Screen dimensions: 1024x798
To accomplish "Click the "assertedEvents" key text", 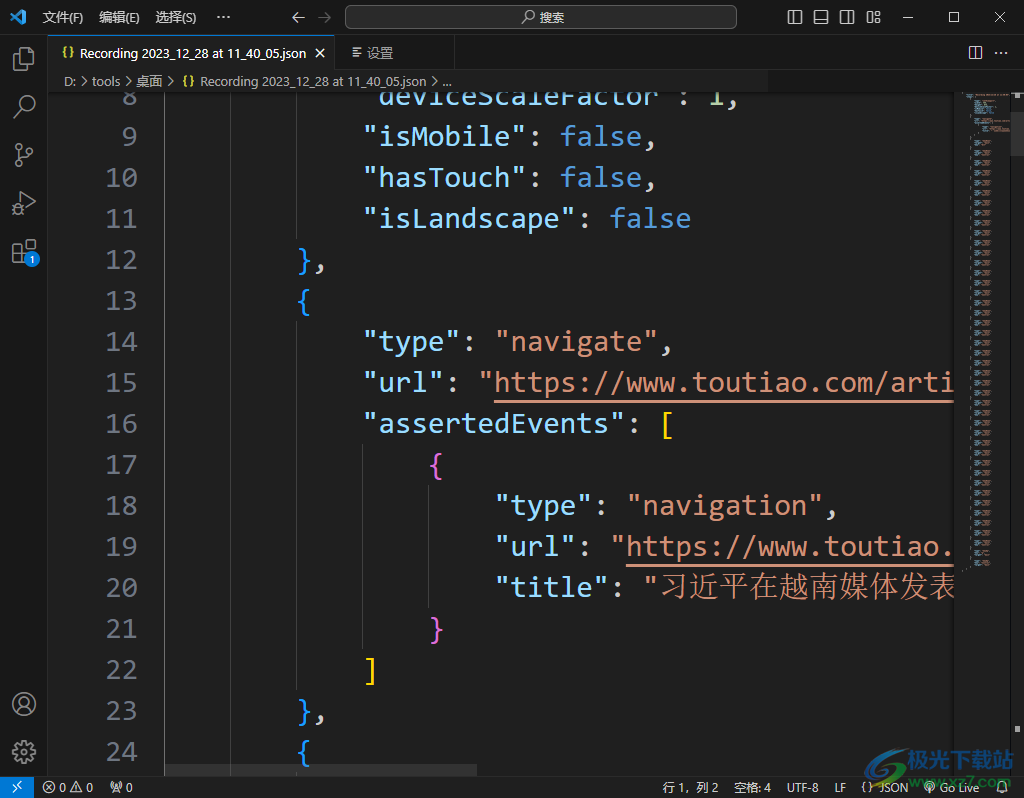I will [x=494, y=424].
